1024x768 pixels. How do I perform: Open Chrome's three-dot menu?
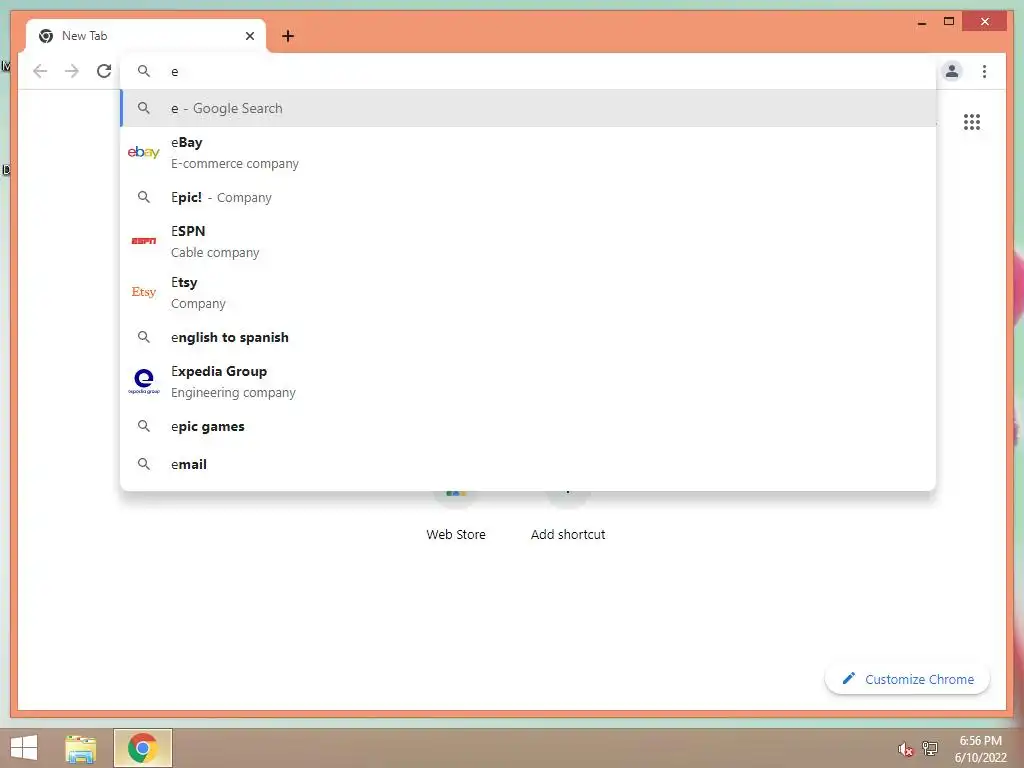pos(984,71)
